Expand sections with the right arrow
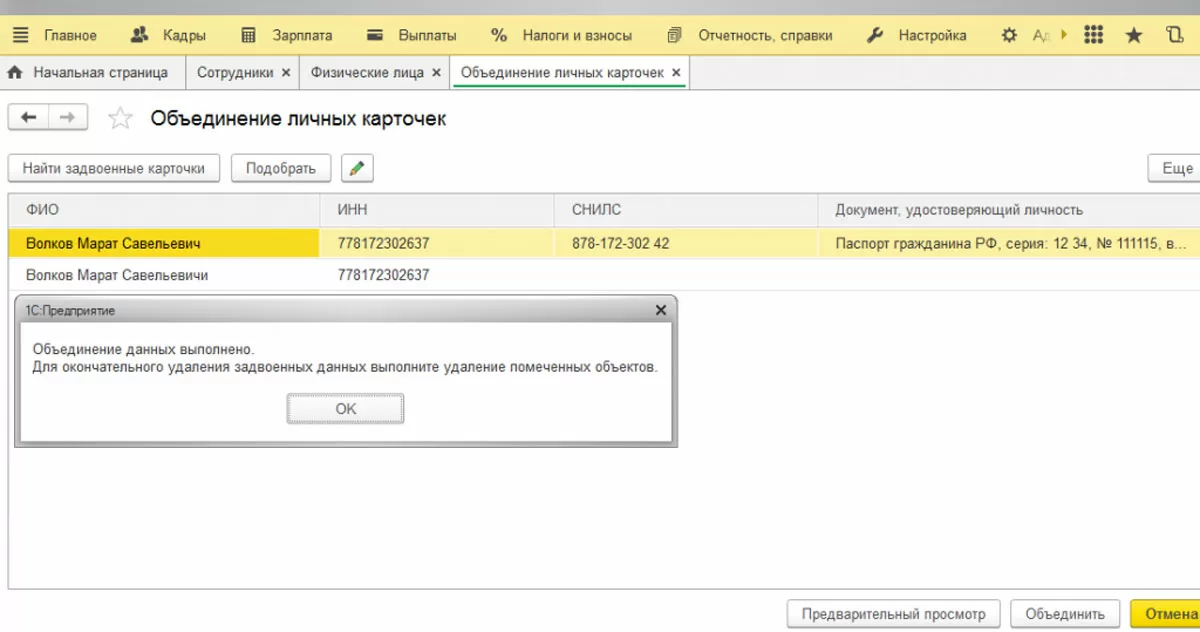 pos(1064,35)
